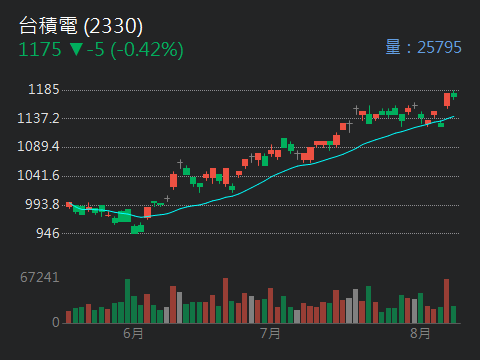Click the current price 1175
Image resolution: width=480 pixels, height=360 pixels.
(x=40, y=50)
